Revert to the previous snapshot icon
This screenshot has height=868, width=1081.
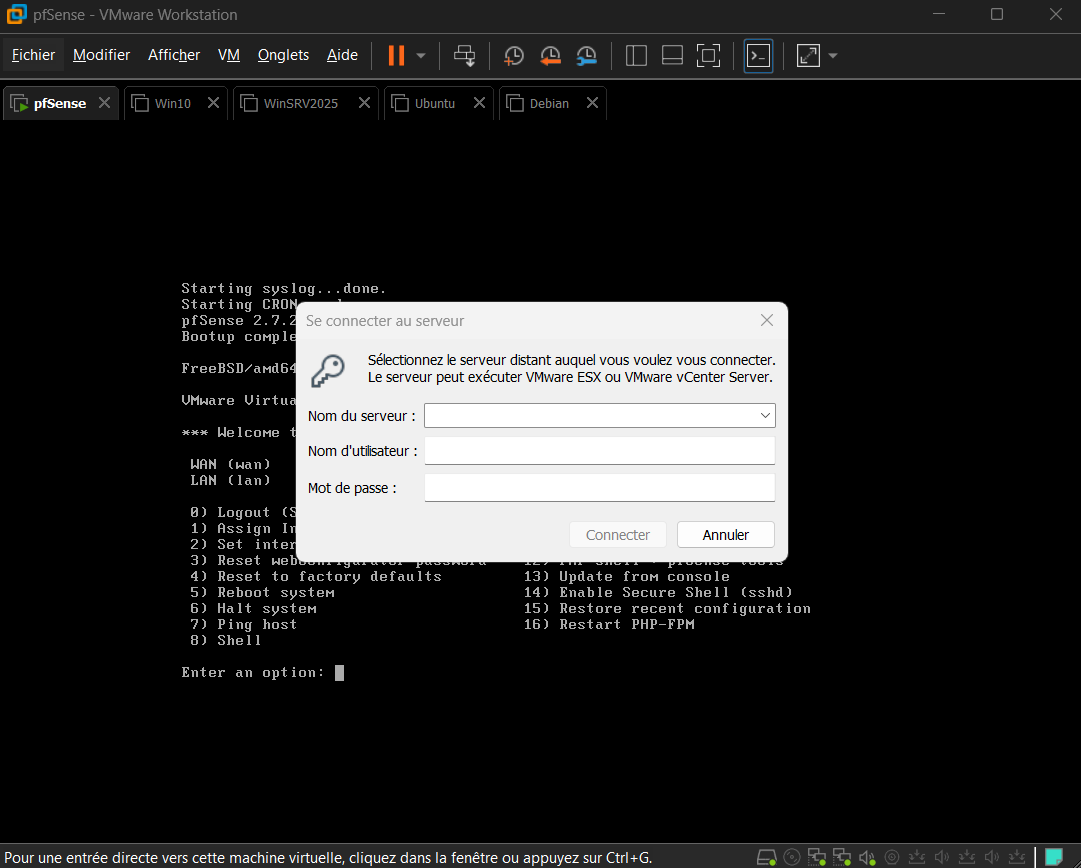(550, 55)
